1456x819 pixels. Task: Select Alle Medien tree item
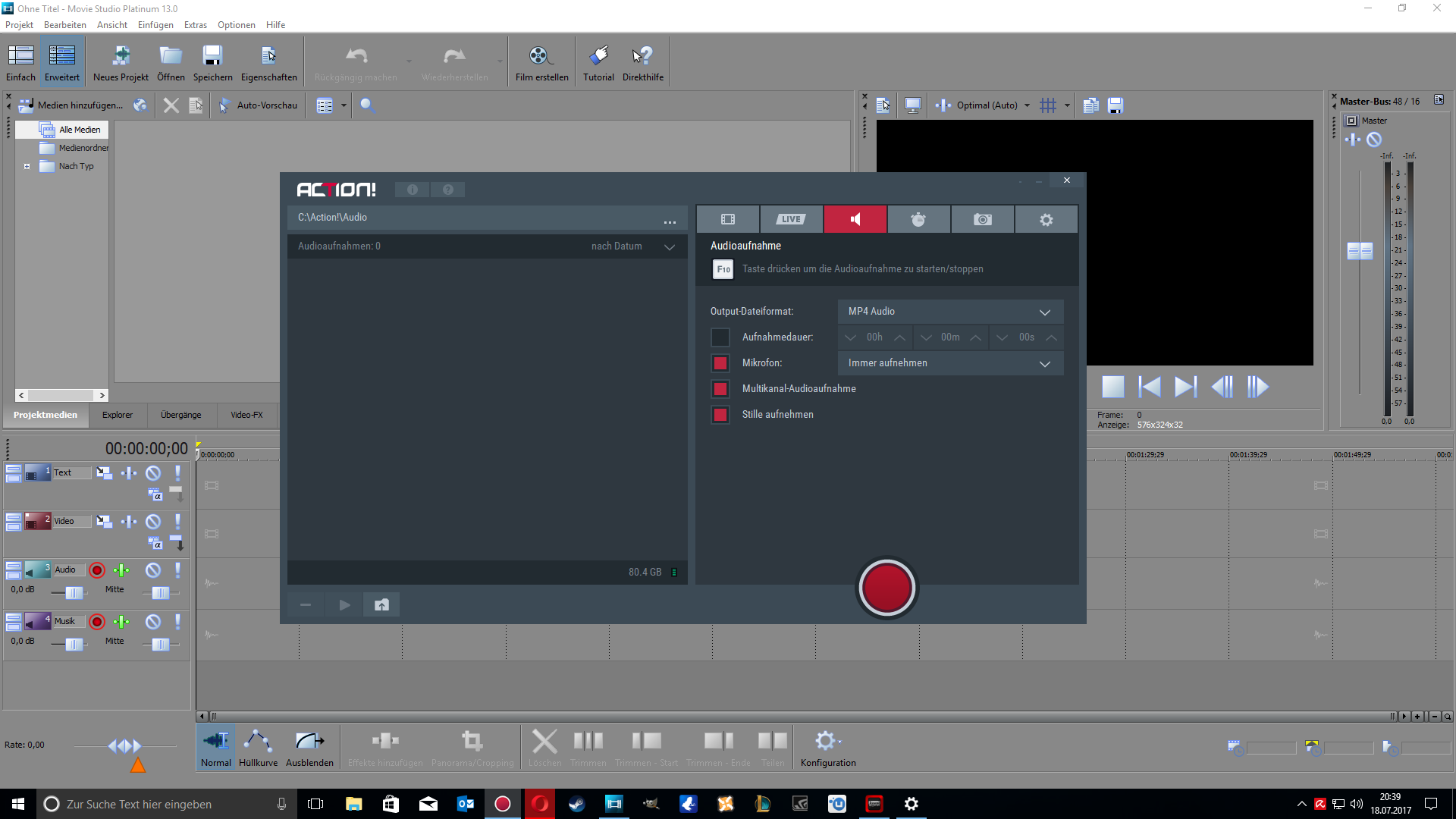pyautogui.click(x=80, y=130)
